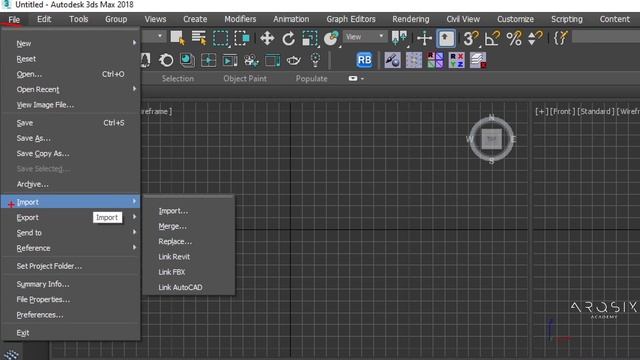Switch to the Object Paint ribbon tab
Screen dimensions: 640x360
pos(245,79)
